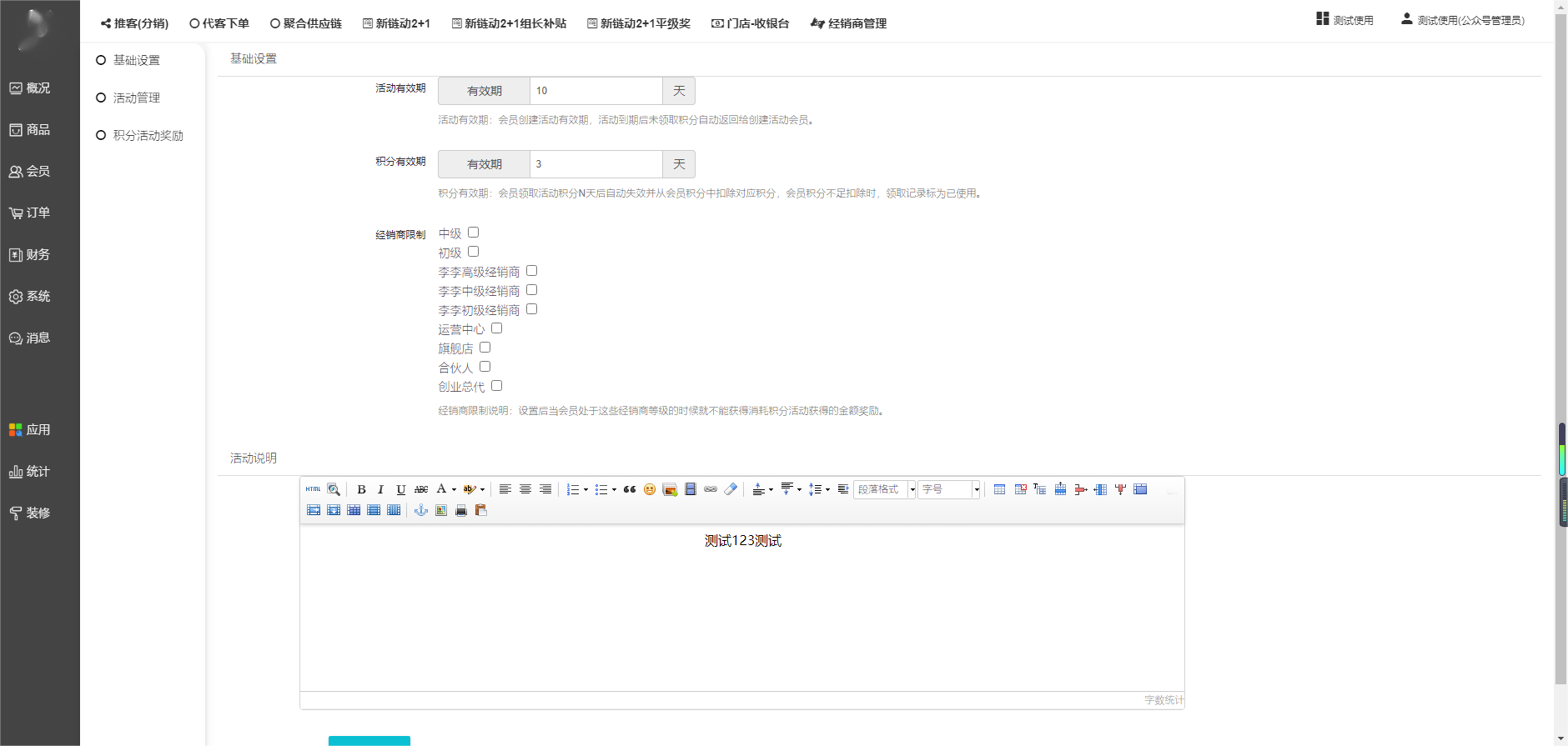Click the 活动有效期 days input field
Image resolution: width=1568 pixels, height=746 pixels.
[596, 91]
